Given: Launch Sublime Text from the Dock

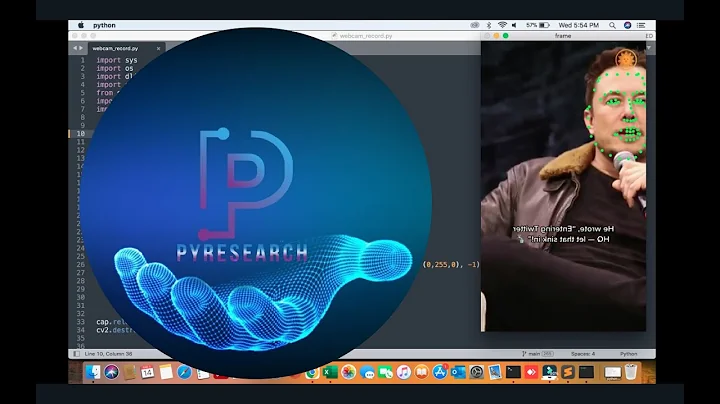Looking at the screenshot, I should pos(568,372).
